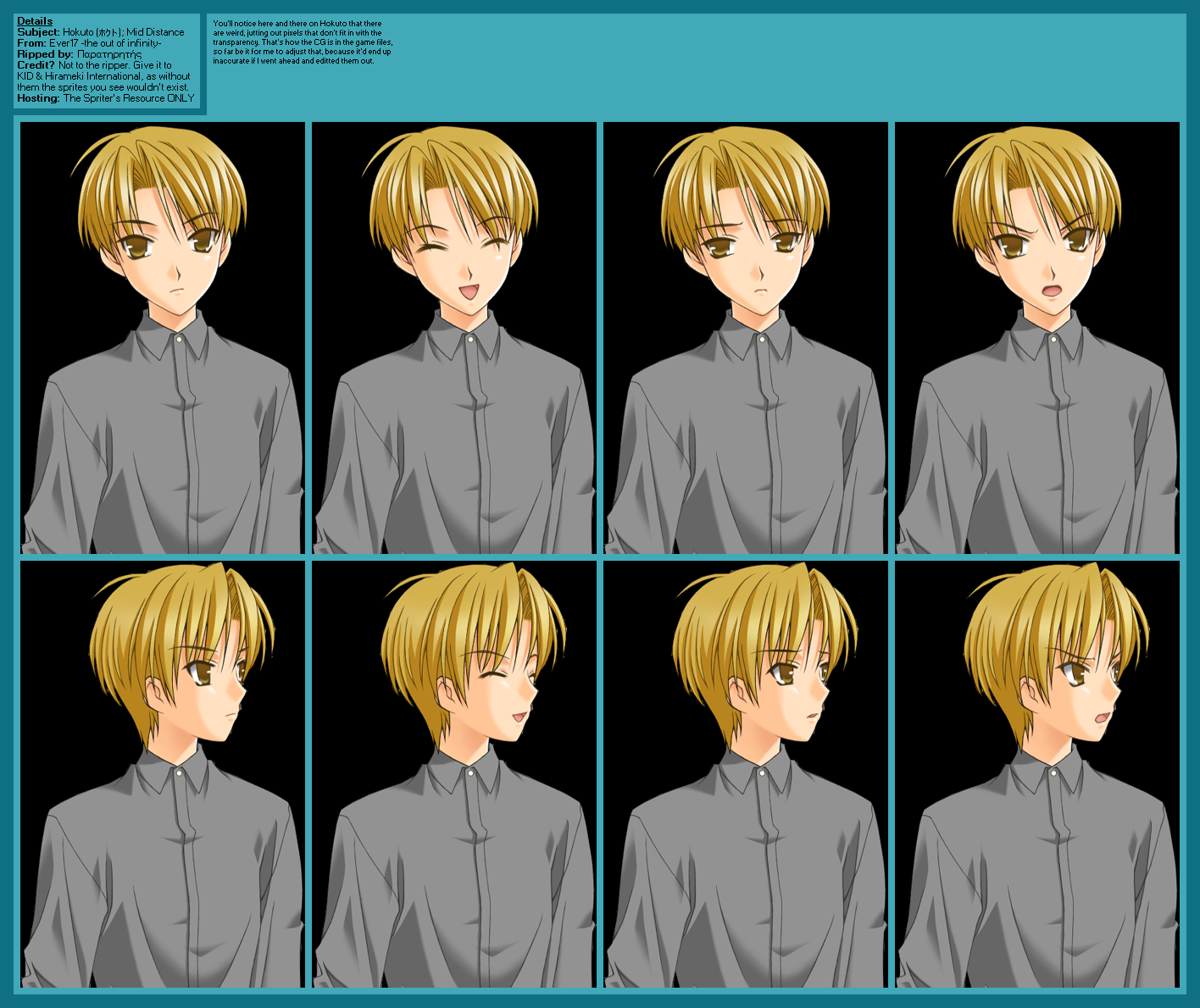Select the front-facing angry open-mouth Hokuto sprite
This screenshot has height=1008, width=1200.
1037,338
